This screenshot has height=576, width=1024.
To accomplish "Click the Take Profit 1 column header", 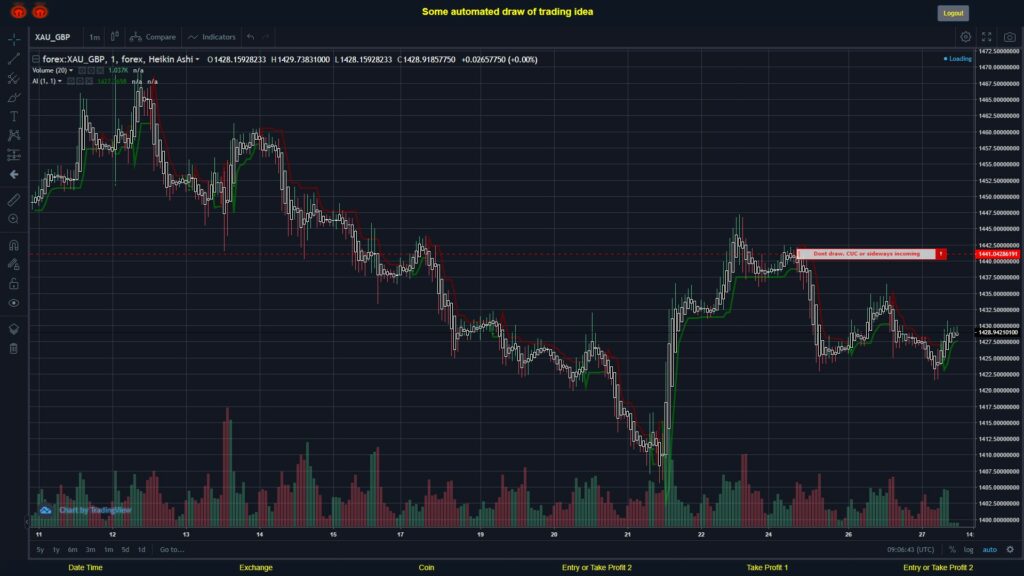I will 767,568.
